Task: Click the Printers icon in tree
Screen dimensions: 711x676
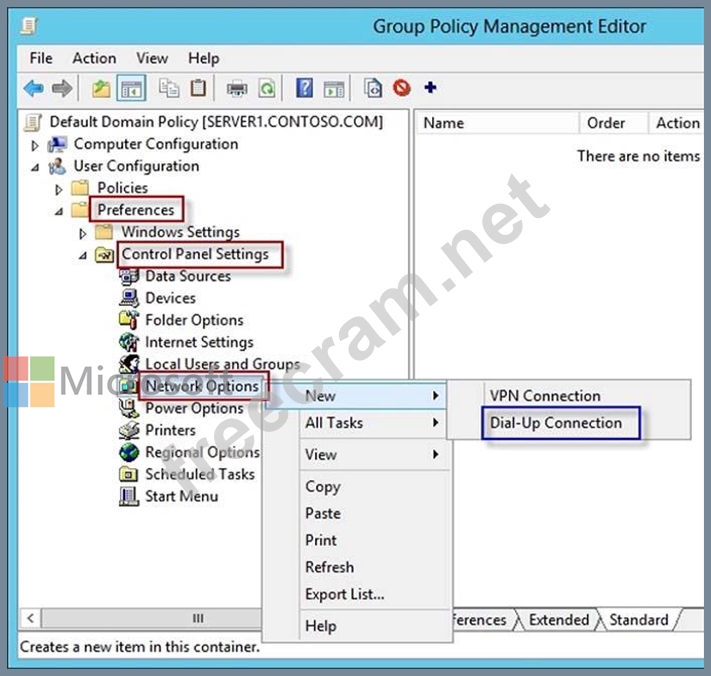Action: 129,430
